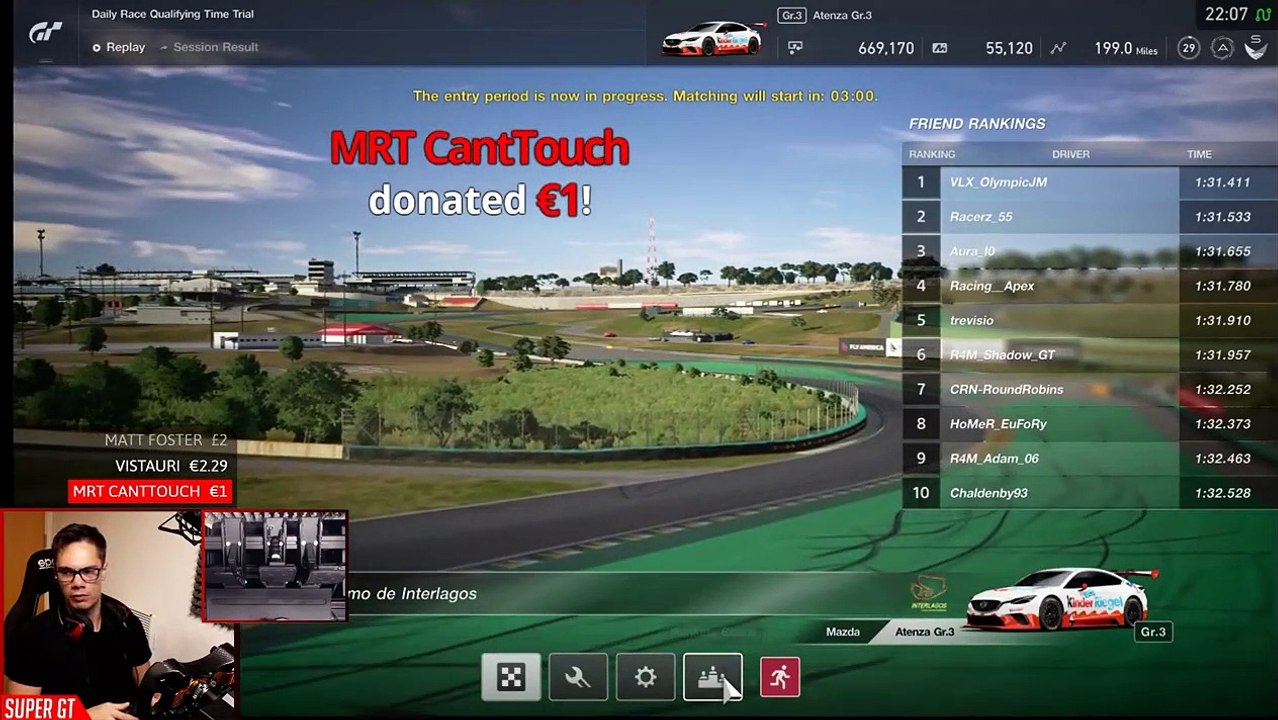Select ranking row Racerz_55
Viewport: 1278px width, 720px height.
coord(1089,216)
